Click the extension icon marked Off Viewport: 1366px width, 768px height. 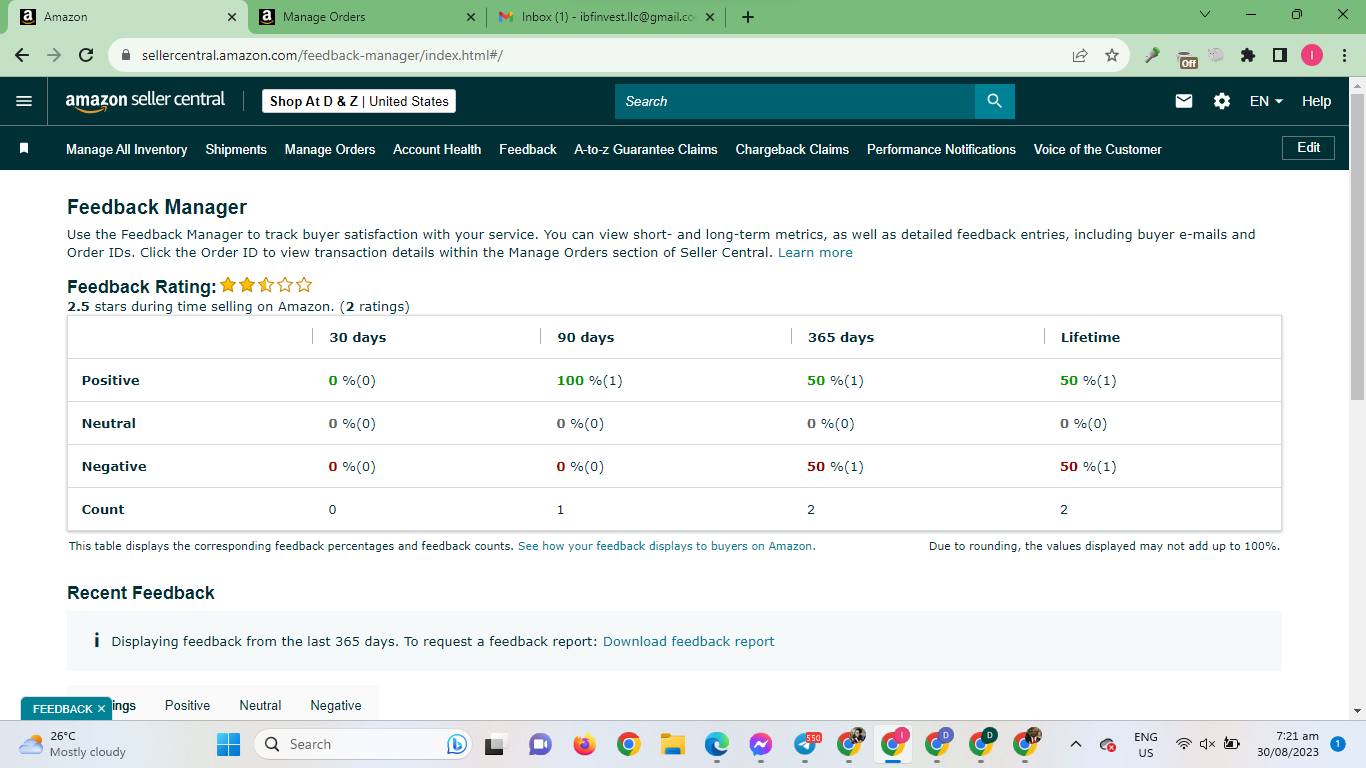(x=1186, y=58)
